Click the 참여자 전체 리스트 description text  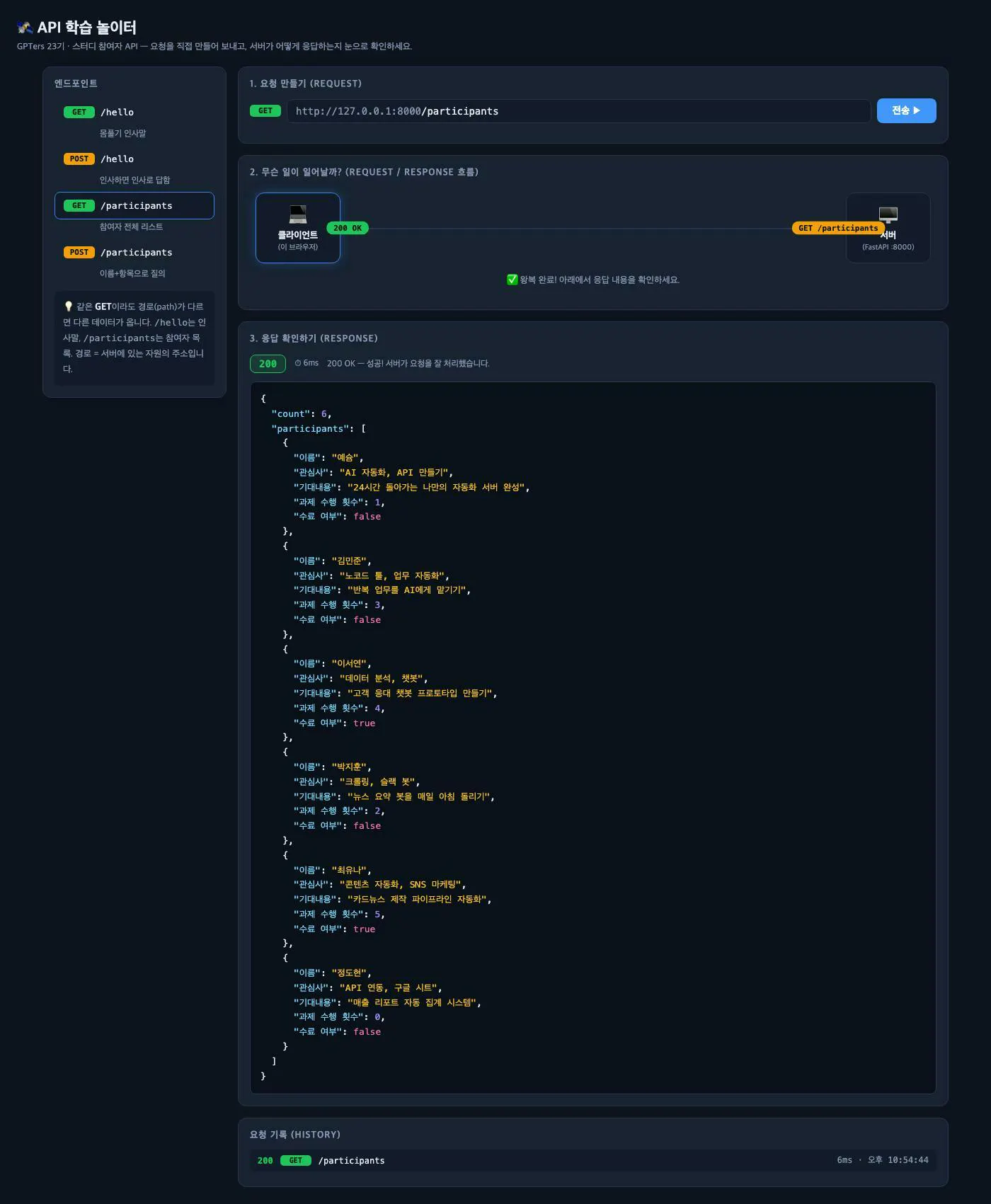[131, 227]
